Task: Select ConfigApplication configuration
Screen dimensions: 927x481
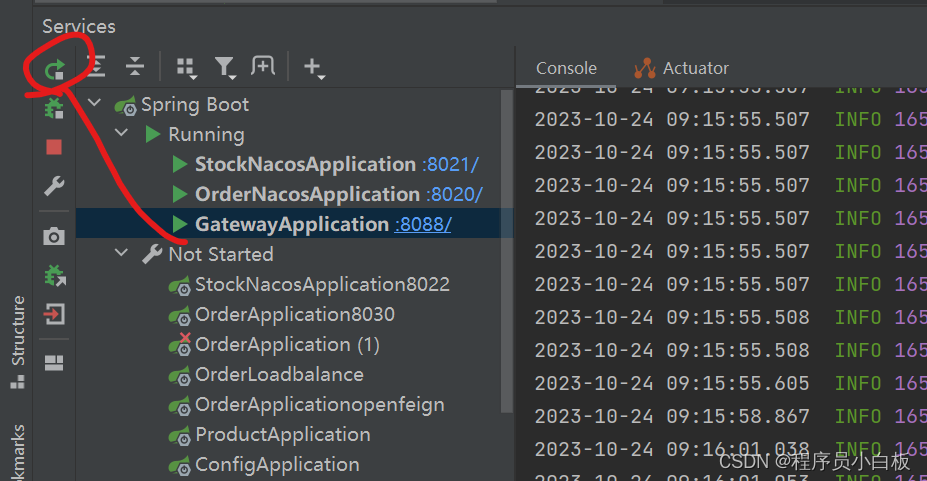Action: coord(277,465)
